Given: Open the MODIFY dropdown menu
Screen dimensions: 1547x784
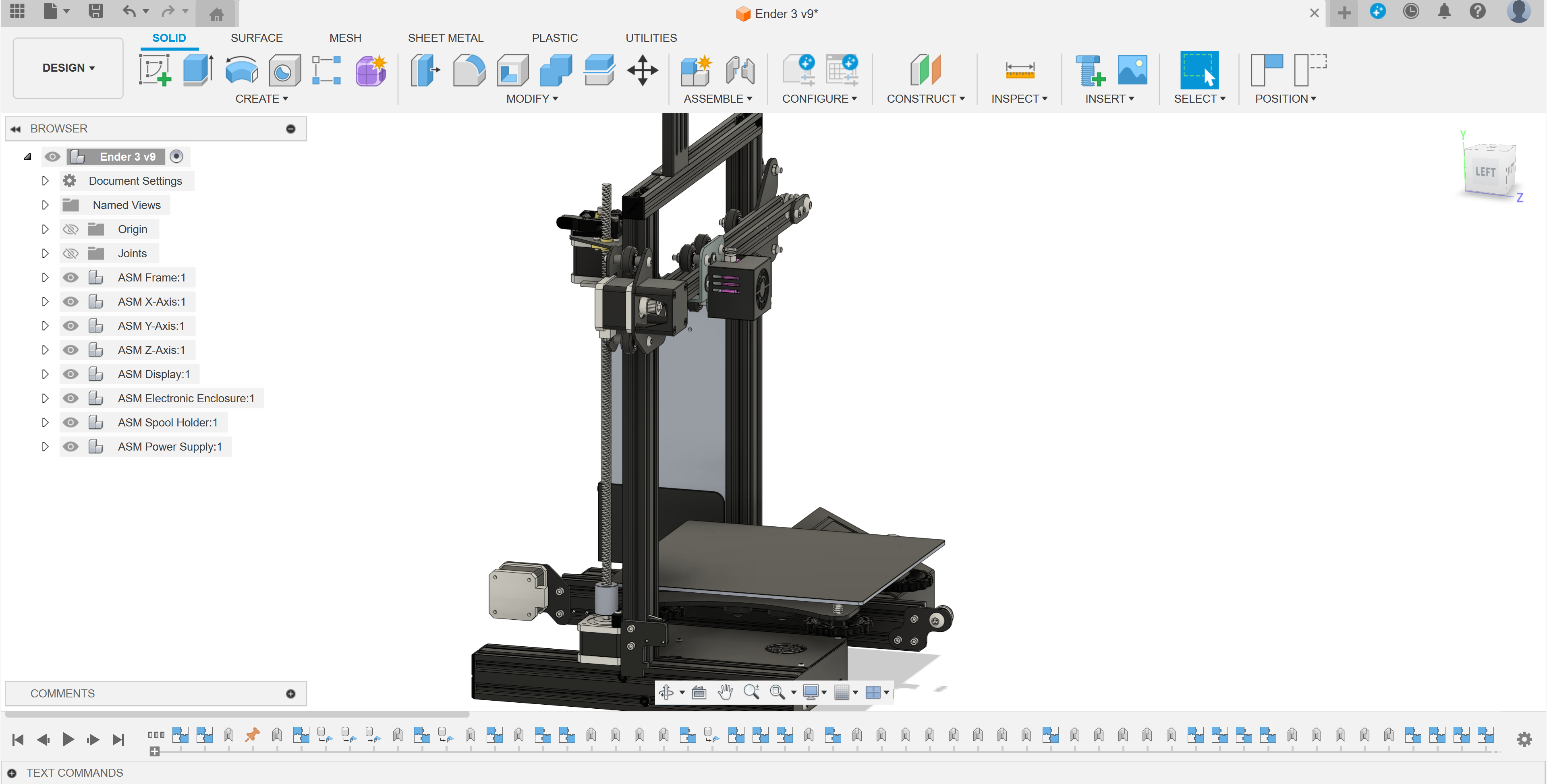Looking at the screenshot, I should (531, 98).
